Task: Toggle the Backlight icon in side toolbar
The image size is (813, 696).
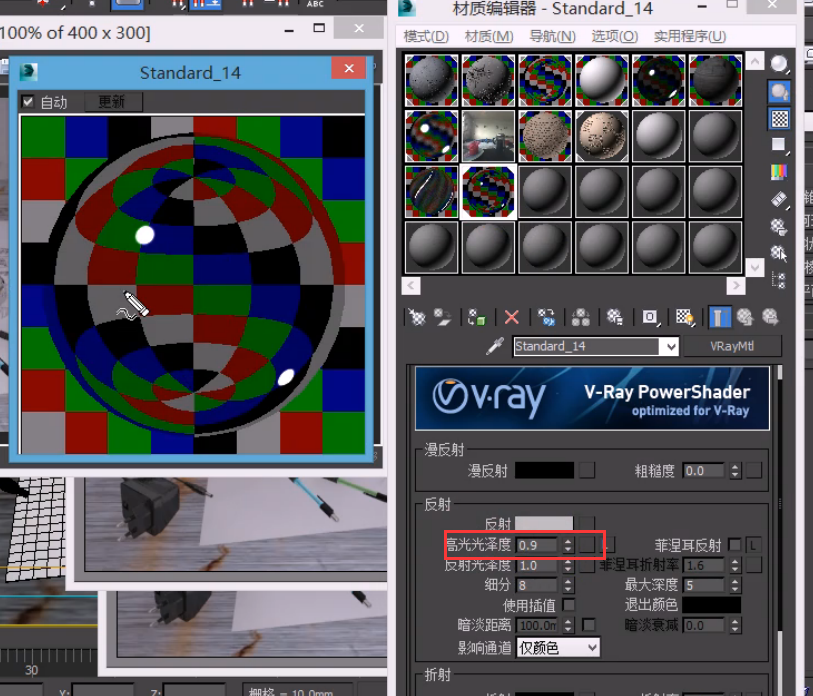Action: tap(779, 92)
